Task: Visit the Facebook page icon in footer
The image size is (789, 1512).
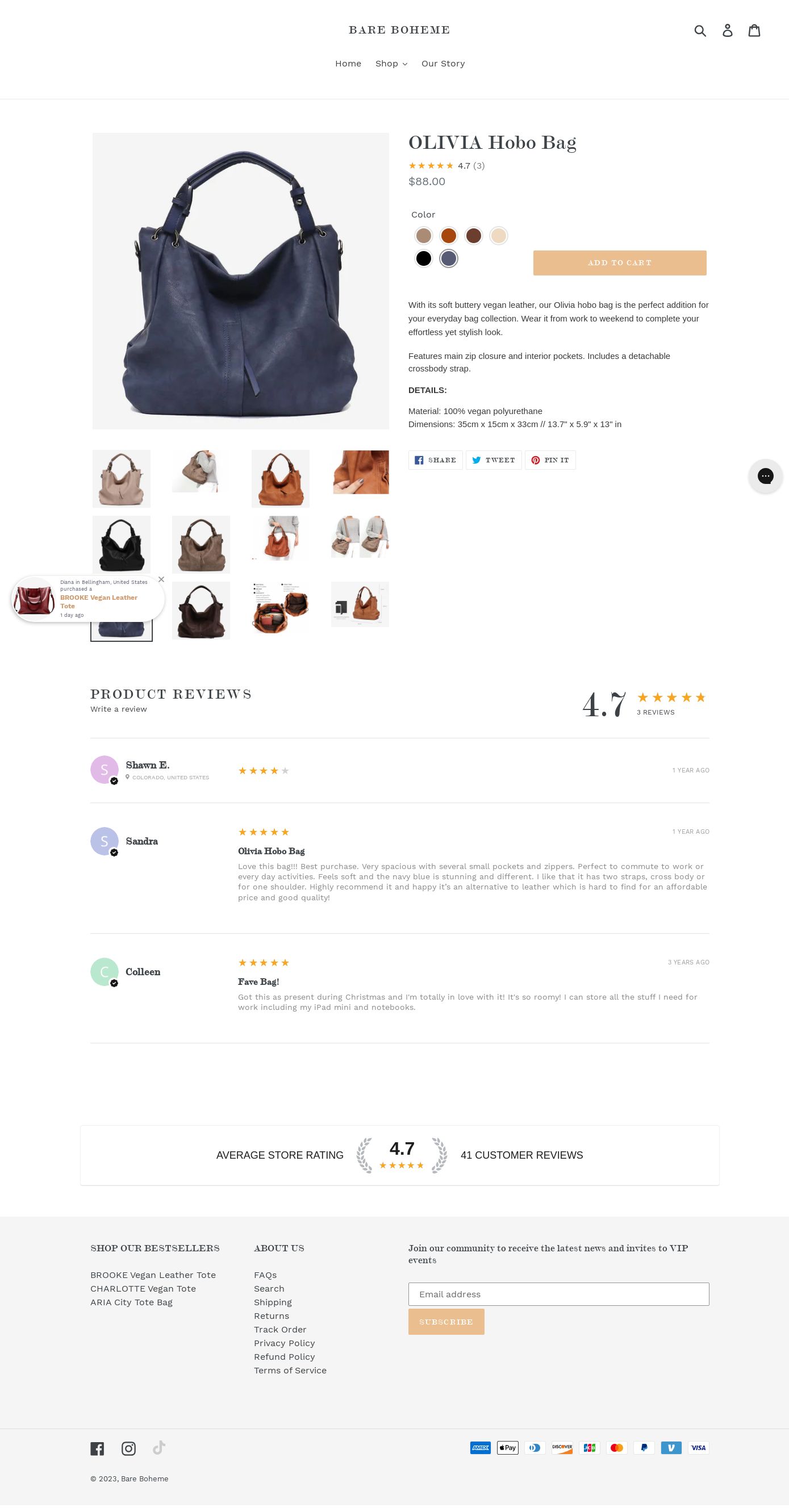Action: click(98, 1448)
